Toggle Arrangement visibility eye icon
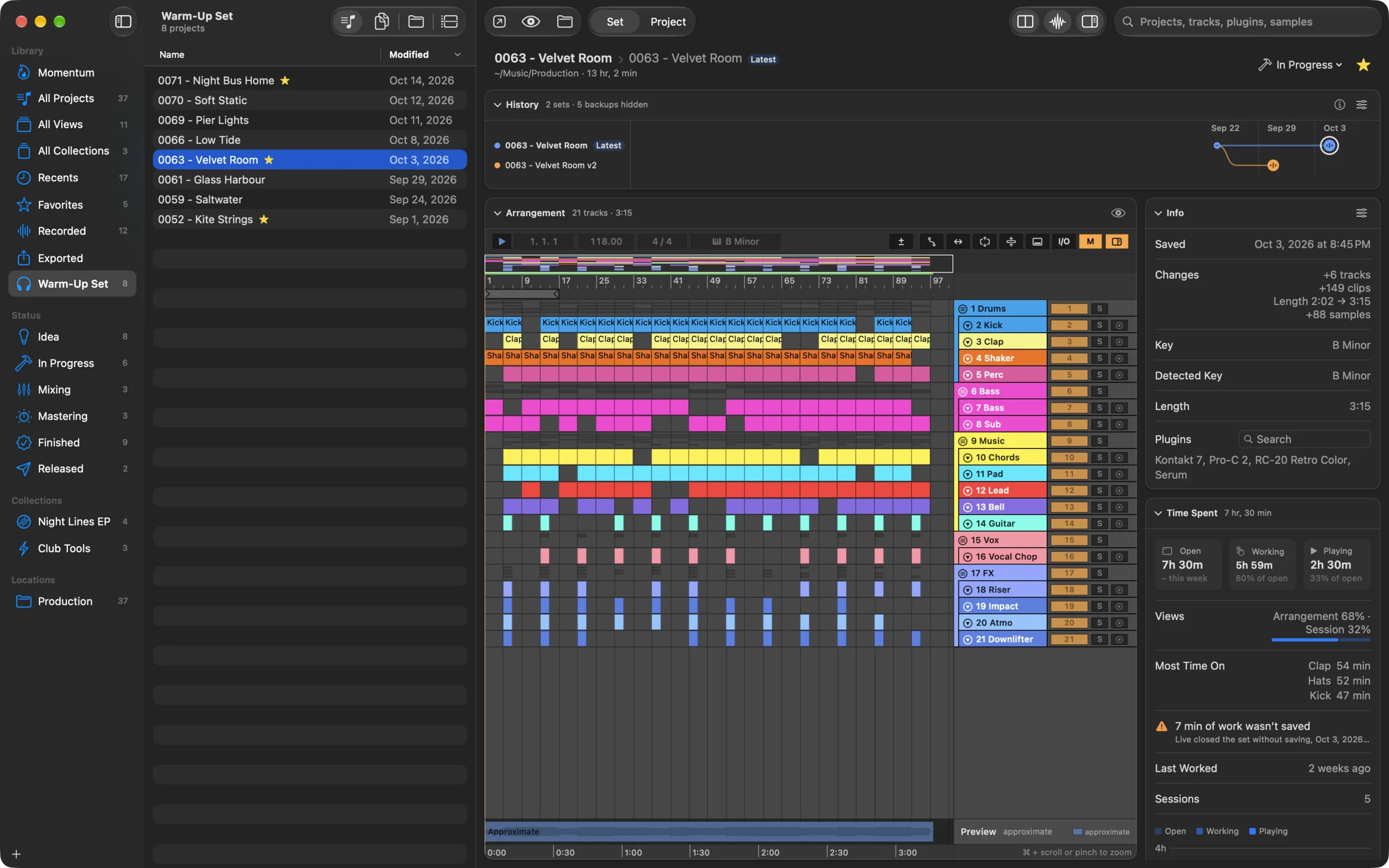Image resolution: width=1389 pixels, height=868 pixels. click(x=1118, y=213)
